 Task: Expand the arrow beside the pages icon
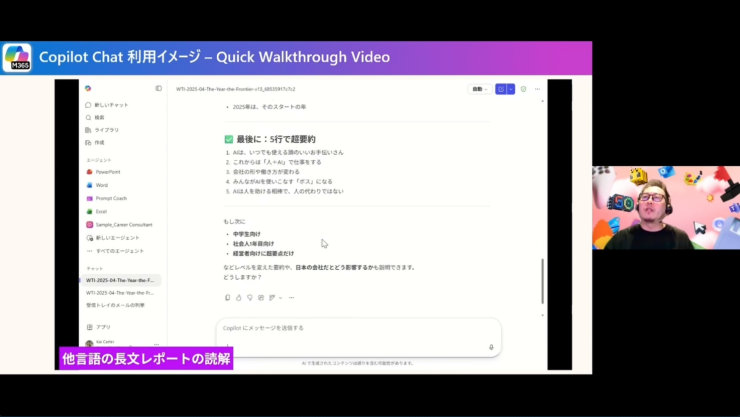tap(280, 298)
